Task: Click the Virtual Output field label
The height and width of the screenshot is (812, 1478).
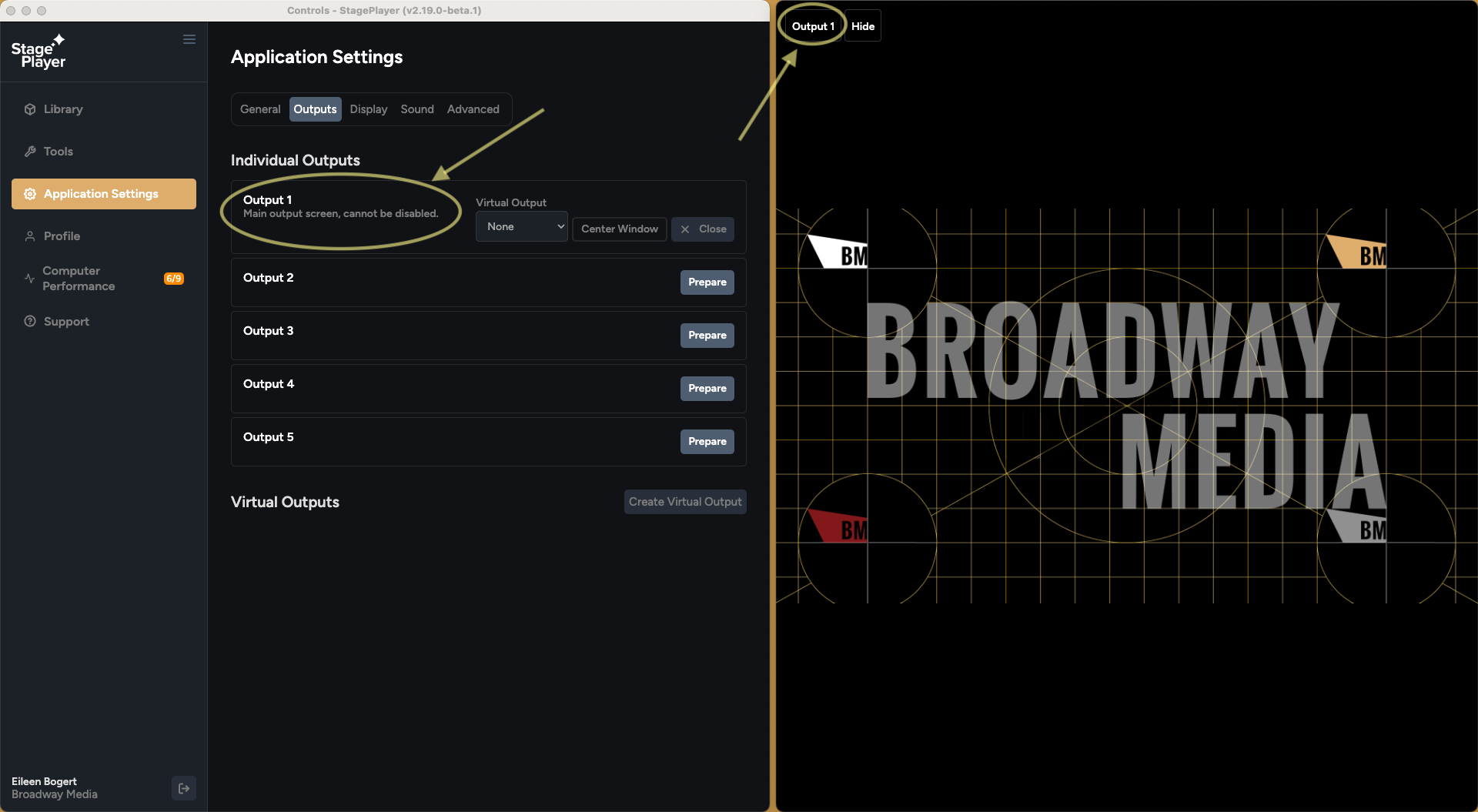Action: (x=511, y=202)
